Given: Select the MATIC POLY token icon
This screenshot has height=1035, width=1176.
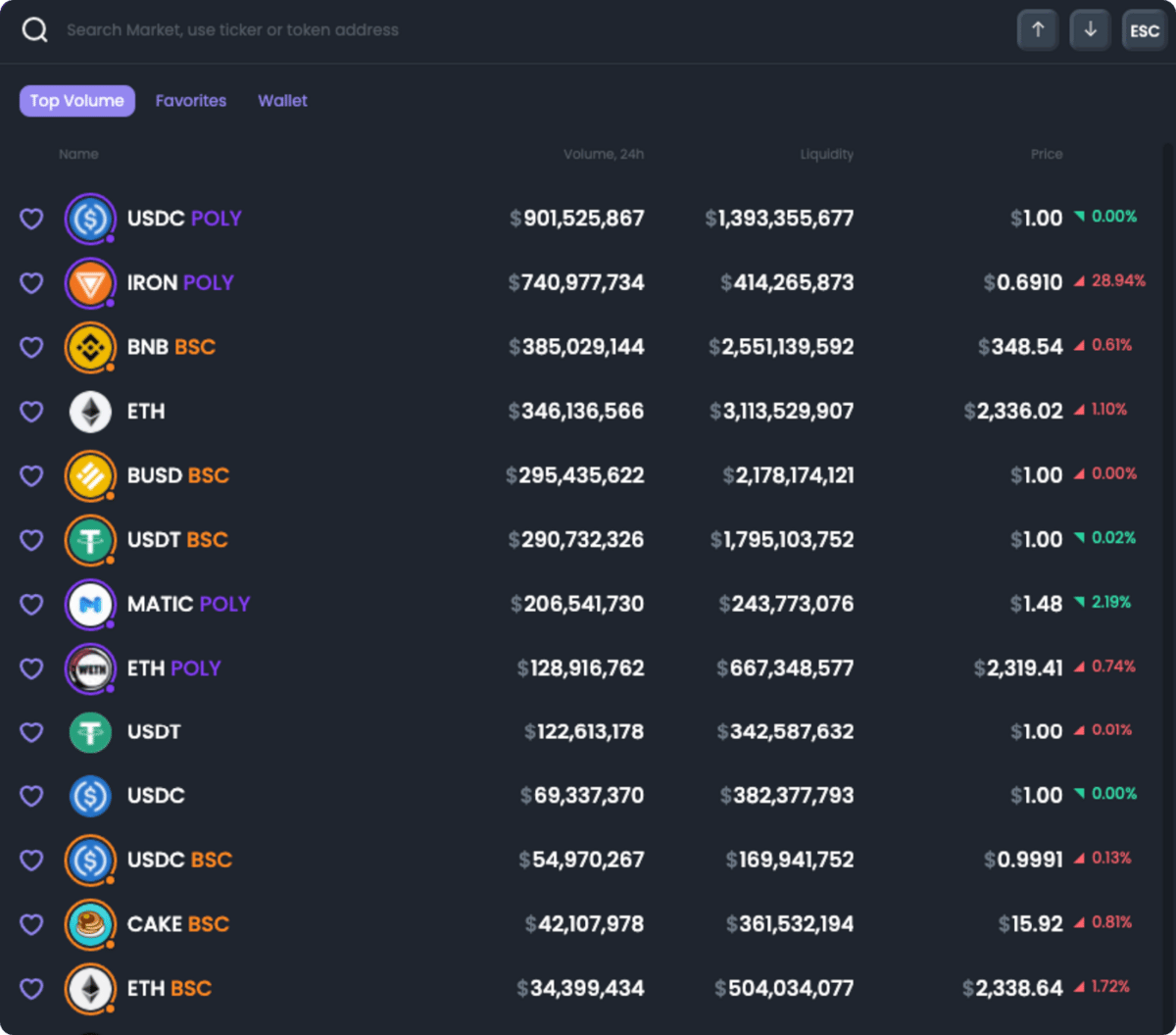Looking at the screenshot, I should [90, 604].
